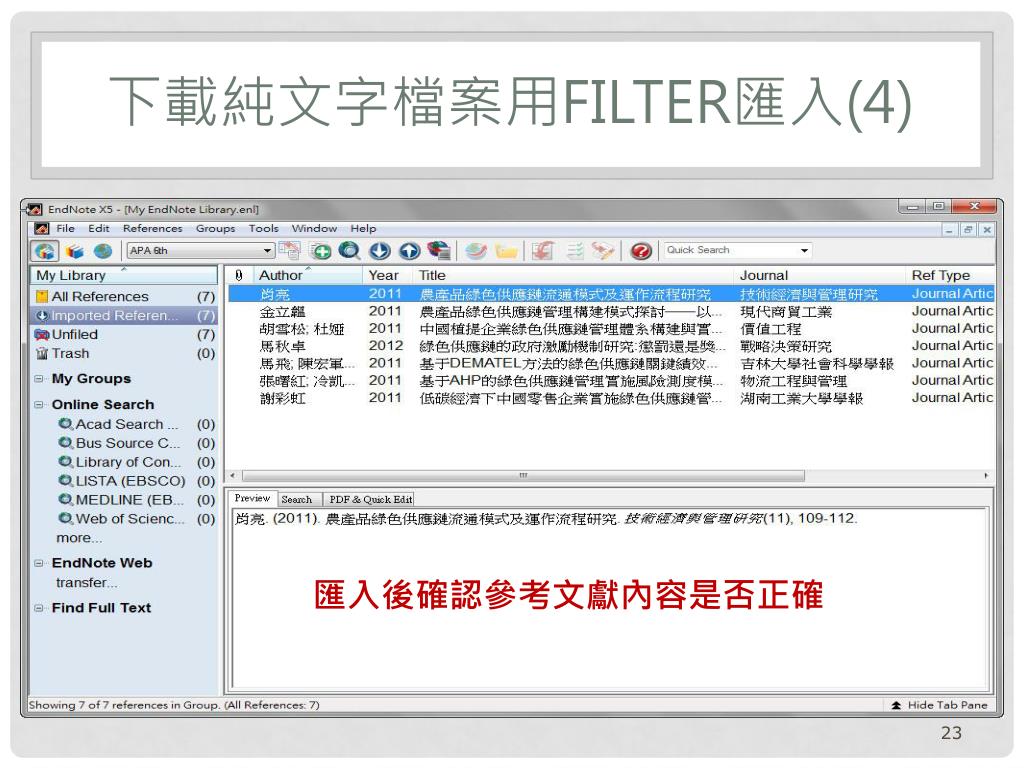Click the New Reference green plus icon

point(320,251)
